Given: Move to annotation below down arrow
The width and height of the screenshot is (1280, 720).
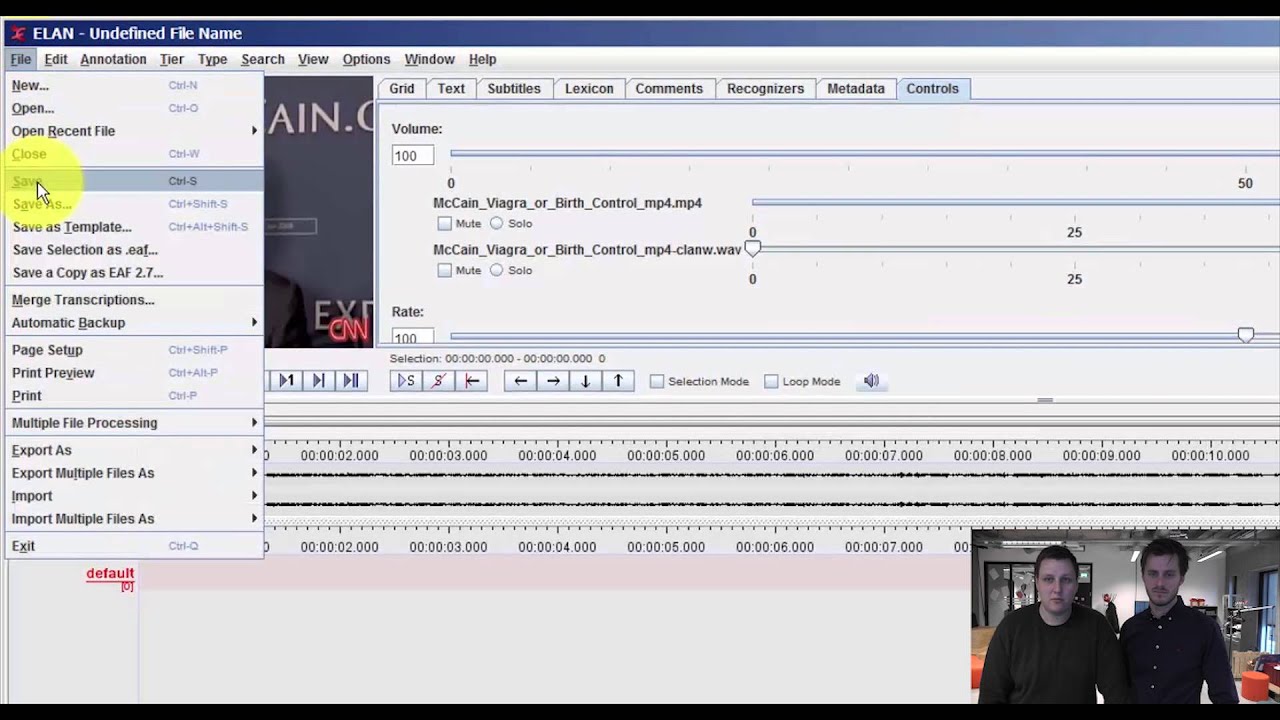Looking at the screenshot, I should point(585,381).
